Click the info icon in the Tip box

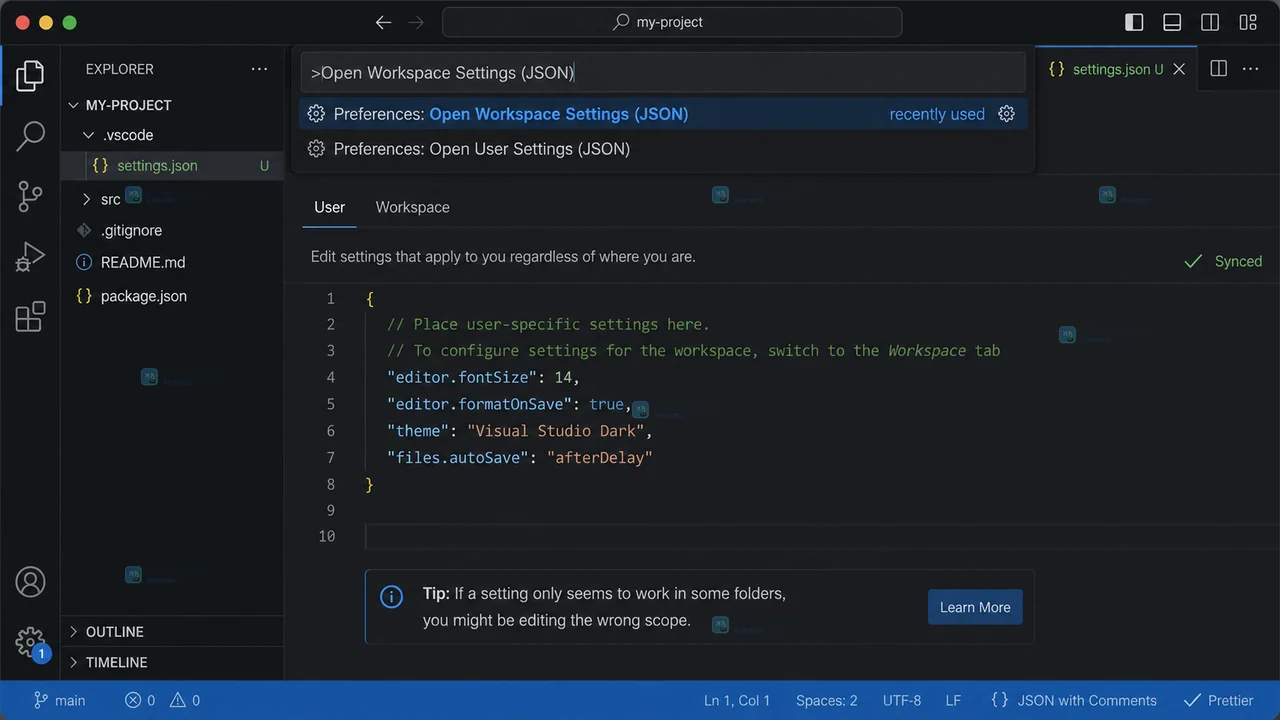tap(391, 597)
